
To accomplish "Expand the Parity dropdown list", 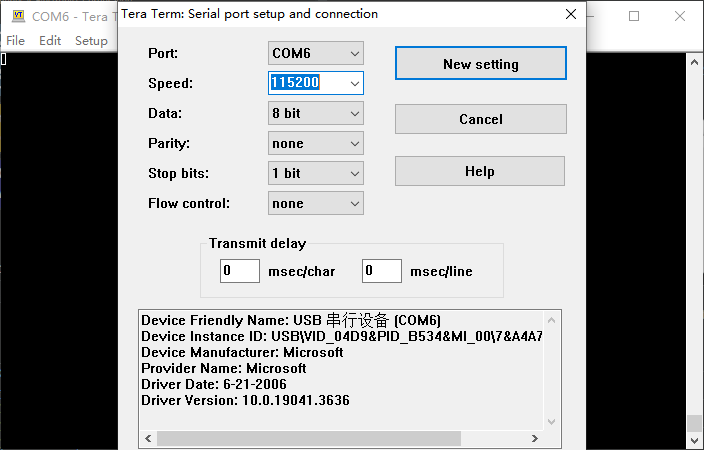I will tap(315, 143).
